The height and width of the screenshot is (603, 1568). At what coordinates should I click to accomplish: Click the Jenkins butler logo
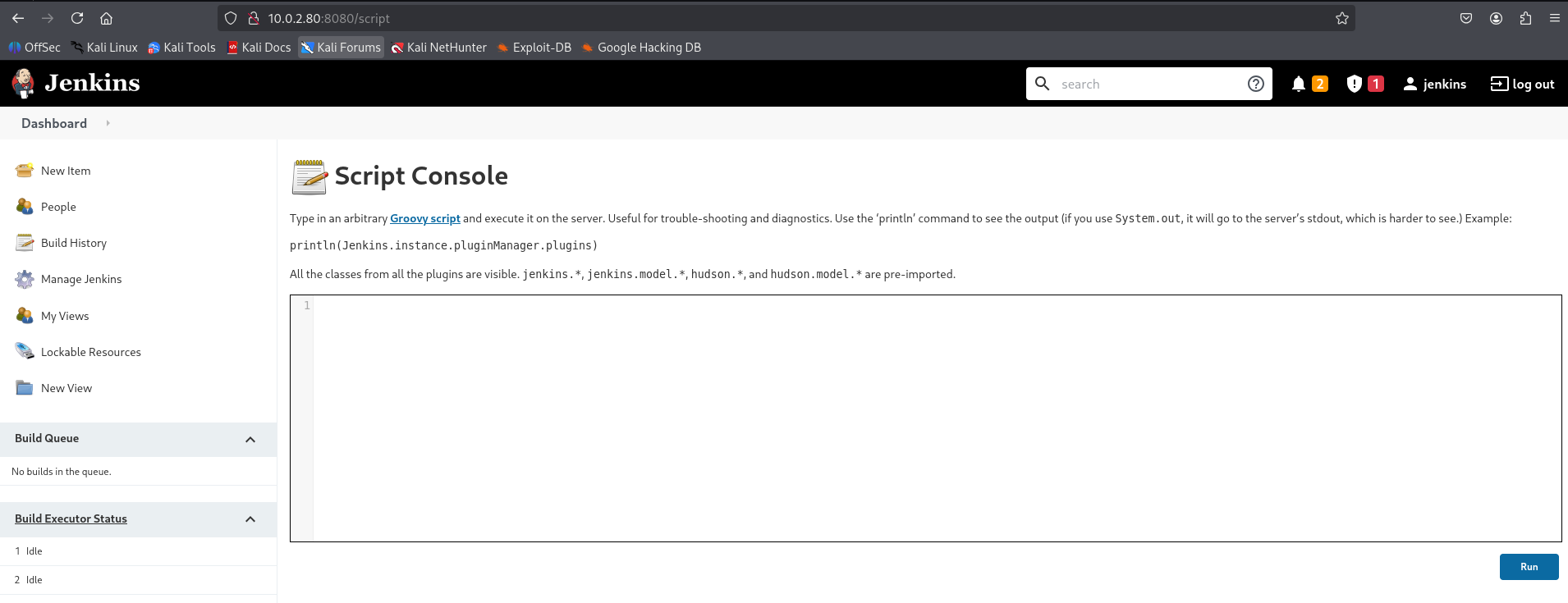tap(23, 83)
